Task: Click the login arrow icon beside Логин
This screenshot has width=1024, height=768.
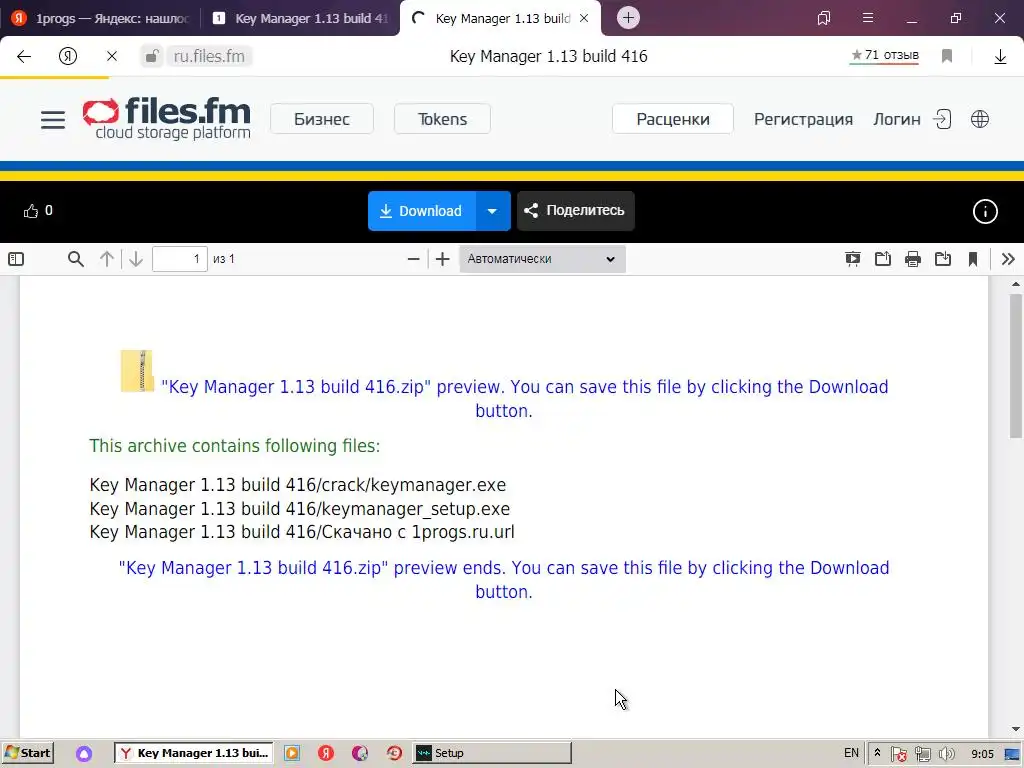Action: tap(942, 119)
